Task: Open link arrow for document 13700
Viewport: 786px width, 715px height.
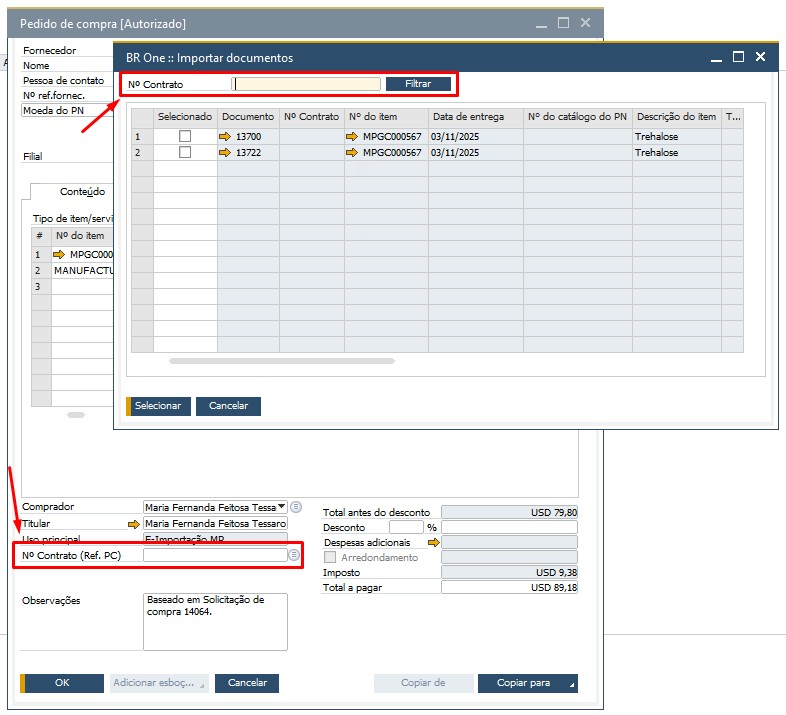Action: [x=226, y=136]
